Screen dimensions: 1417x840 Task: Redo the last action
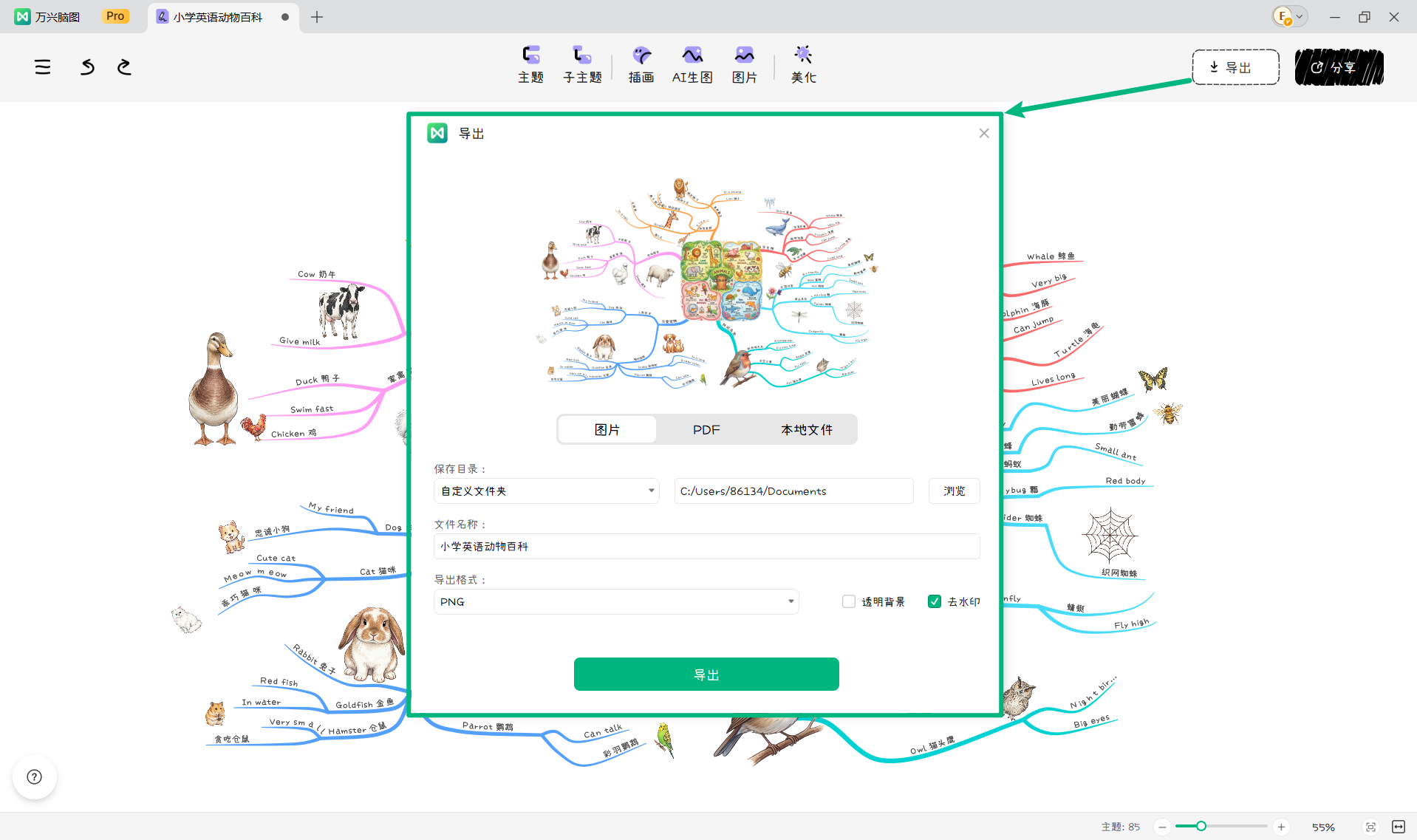pyautogui.click(x=124, y=67)
